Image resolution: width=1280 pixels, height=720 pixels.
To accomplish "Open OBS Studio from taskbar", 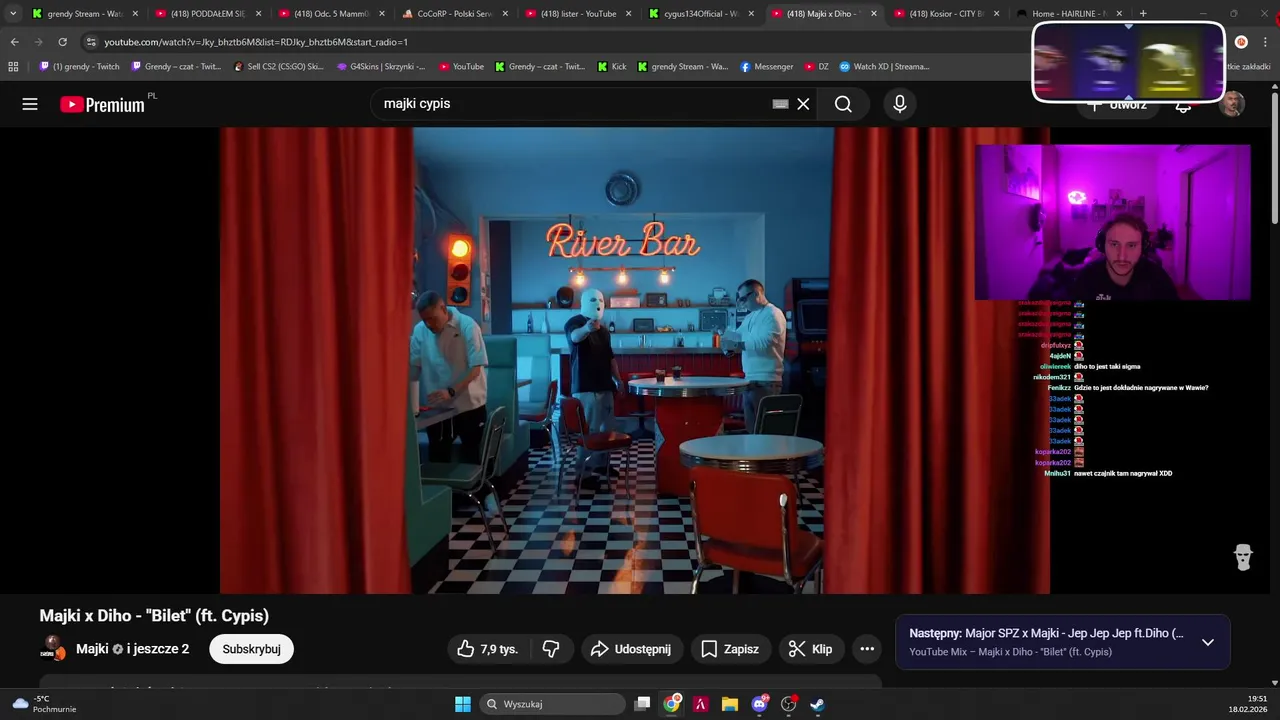I will tap(789, 704).
